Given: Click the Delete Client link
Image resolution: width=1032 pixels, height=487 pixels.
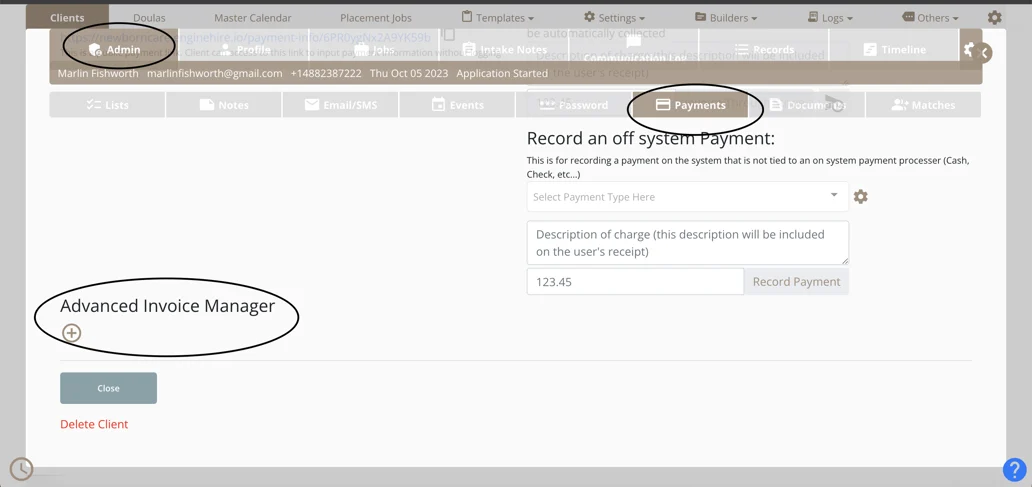Looking at the screenshot, I should click(x=94, y=424).
